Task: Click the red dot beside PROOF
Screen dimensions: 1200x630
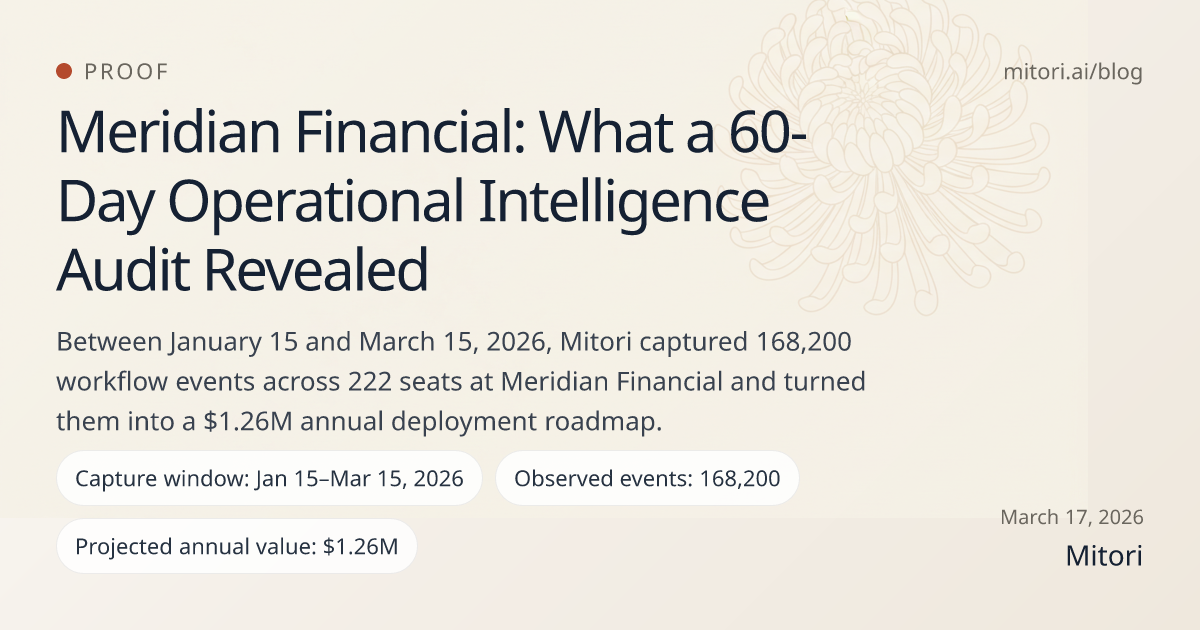Action: 64,71
